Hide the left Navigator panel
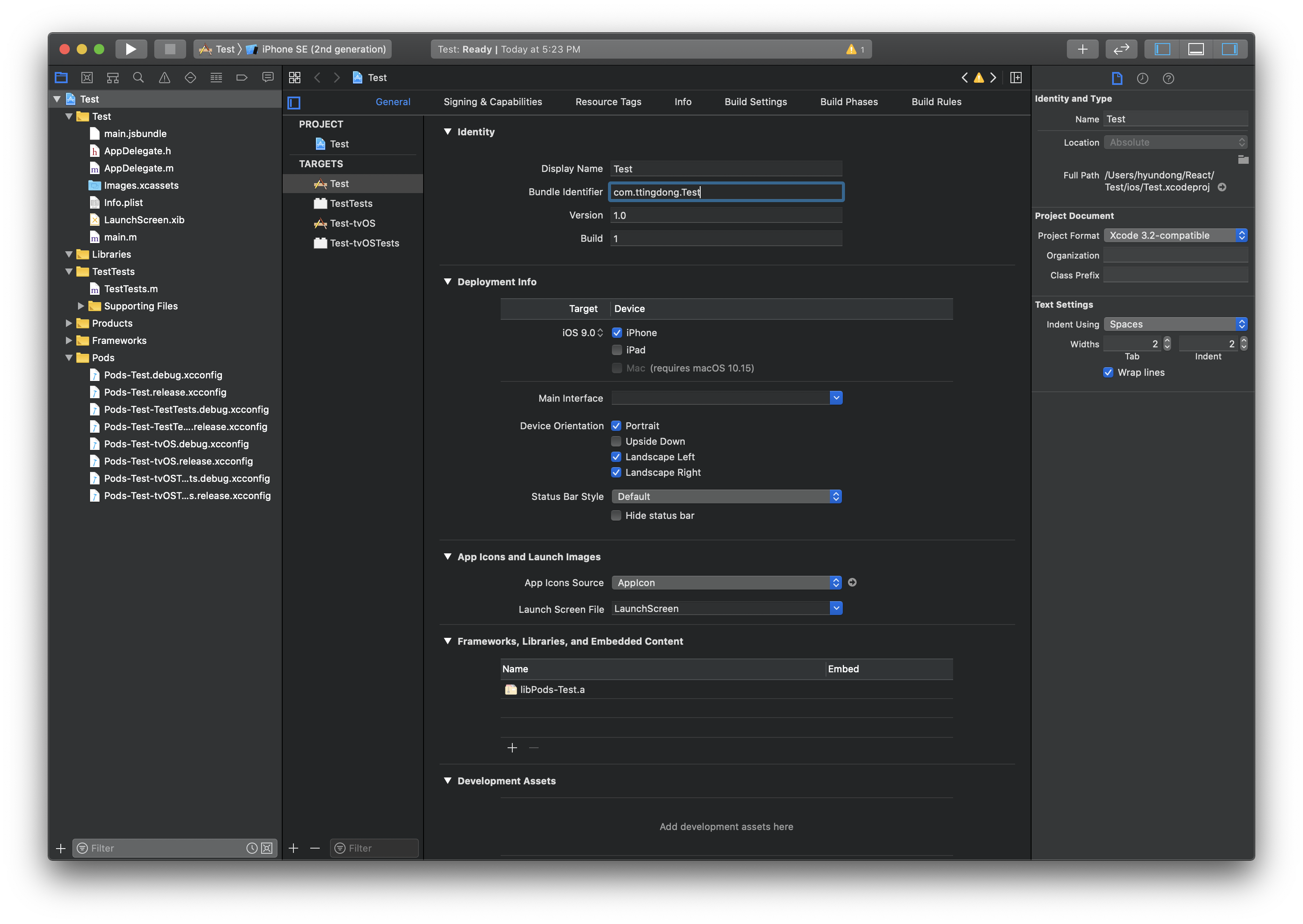Screen dimensions: 1303x924 (1162, 49)
